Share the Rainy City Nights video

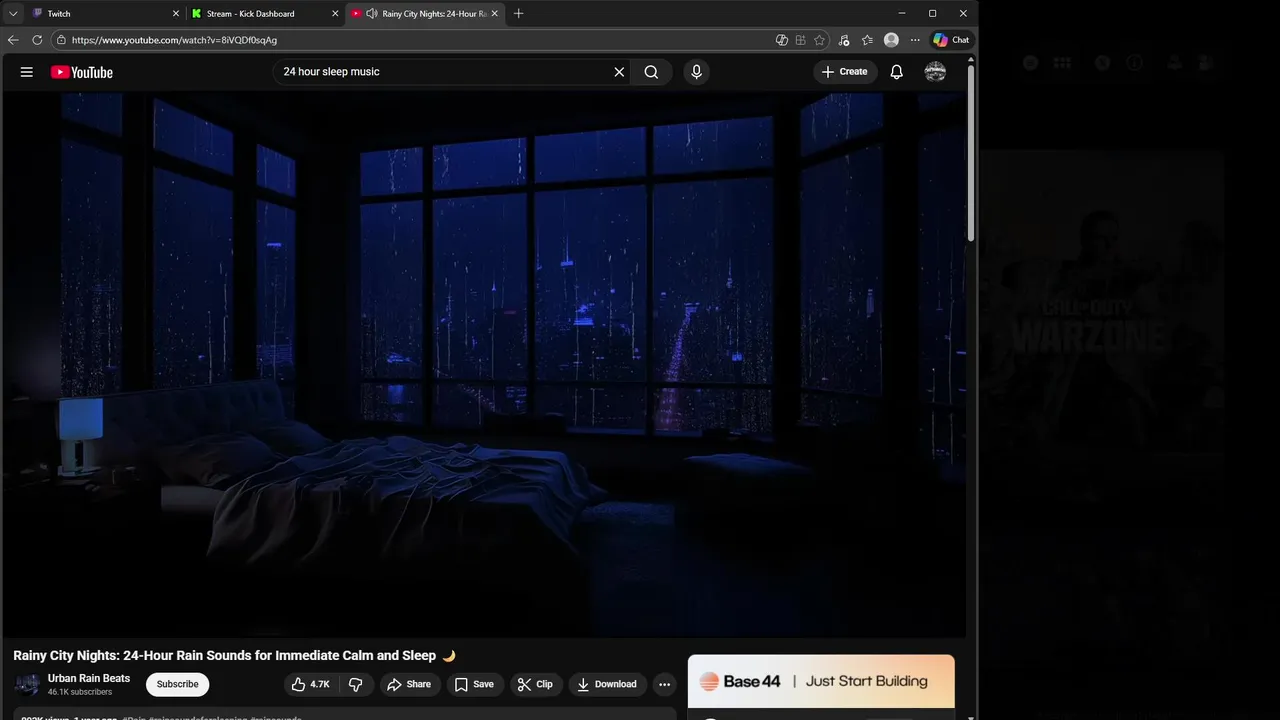pos(409,684)
